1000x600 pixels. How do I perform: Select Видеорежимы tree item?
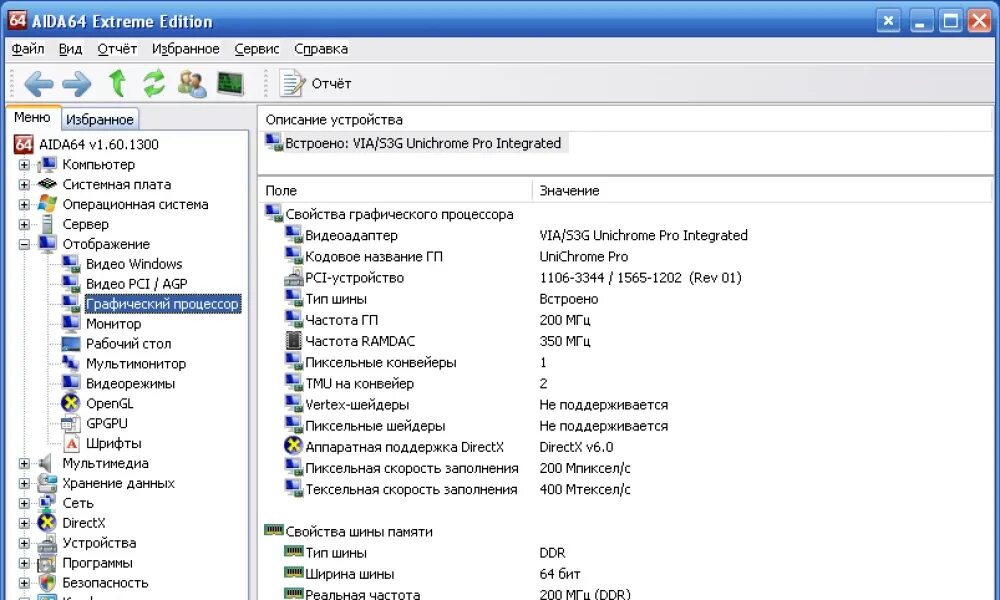point(130,383)
